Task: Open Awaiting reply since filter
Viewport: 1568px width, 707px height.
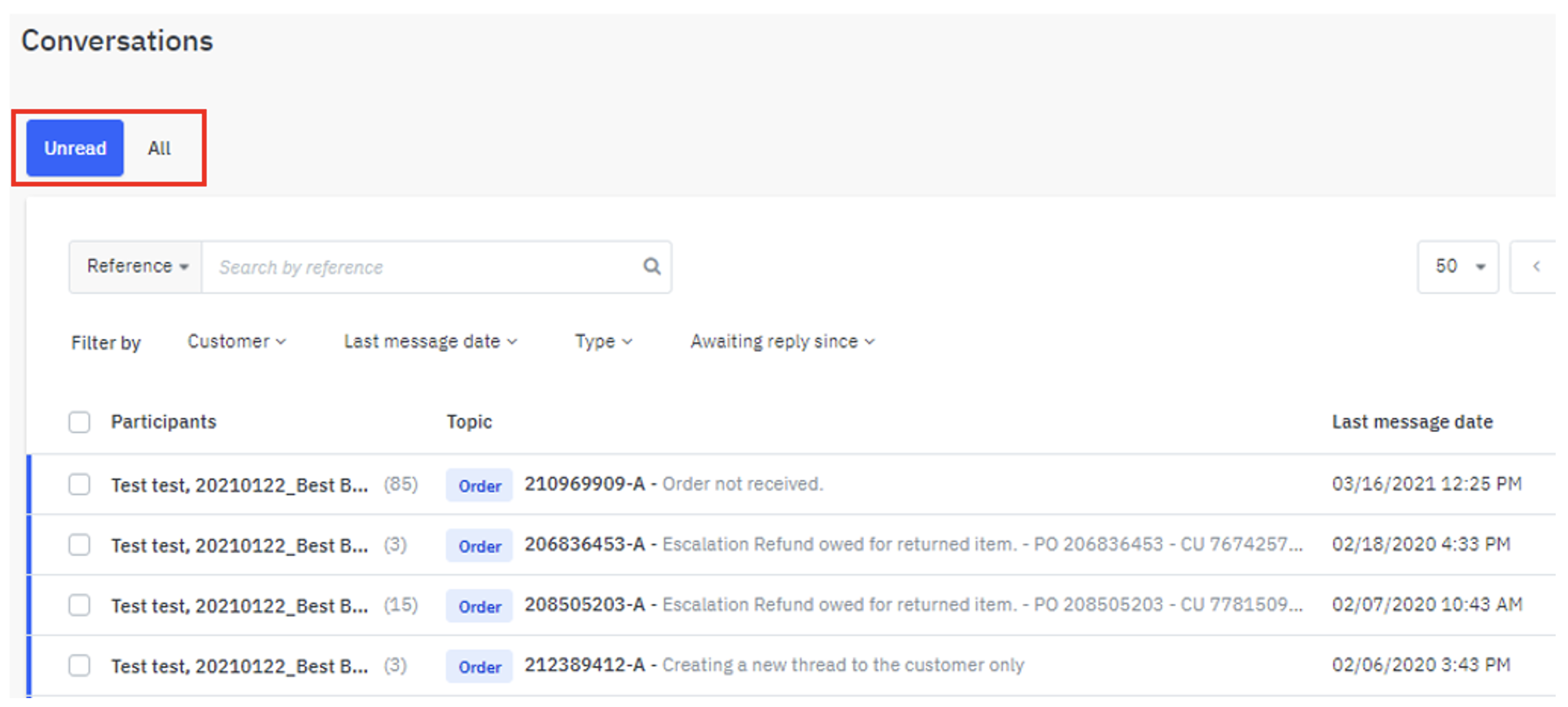Action: click(781, 341)
